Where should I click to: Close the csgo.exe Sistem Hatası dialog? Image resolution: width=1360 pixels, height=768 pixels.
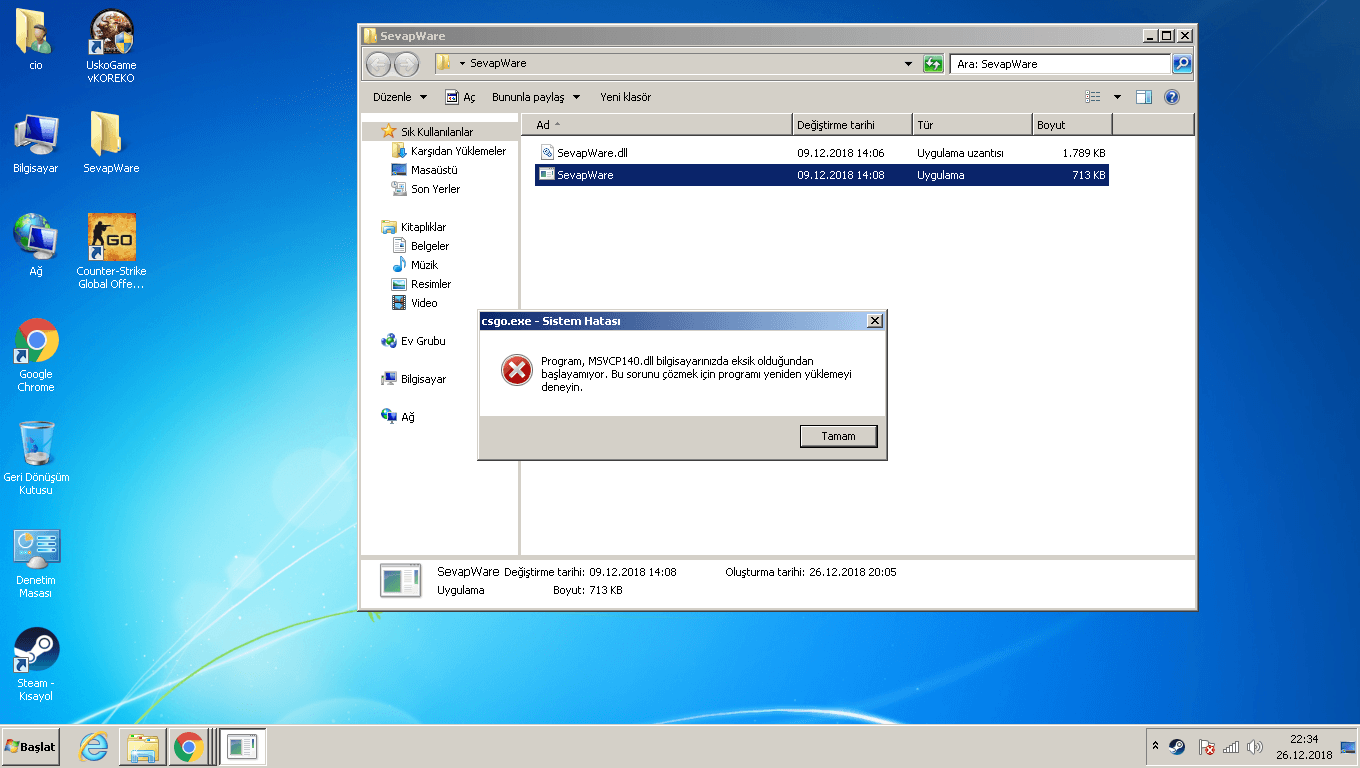tap(875, 321)
